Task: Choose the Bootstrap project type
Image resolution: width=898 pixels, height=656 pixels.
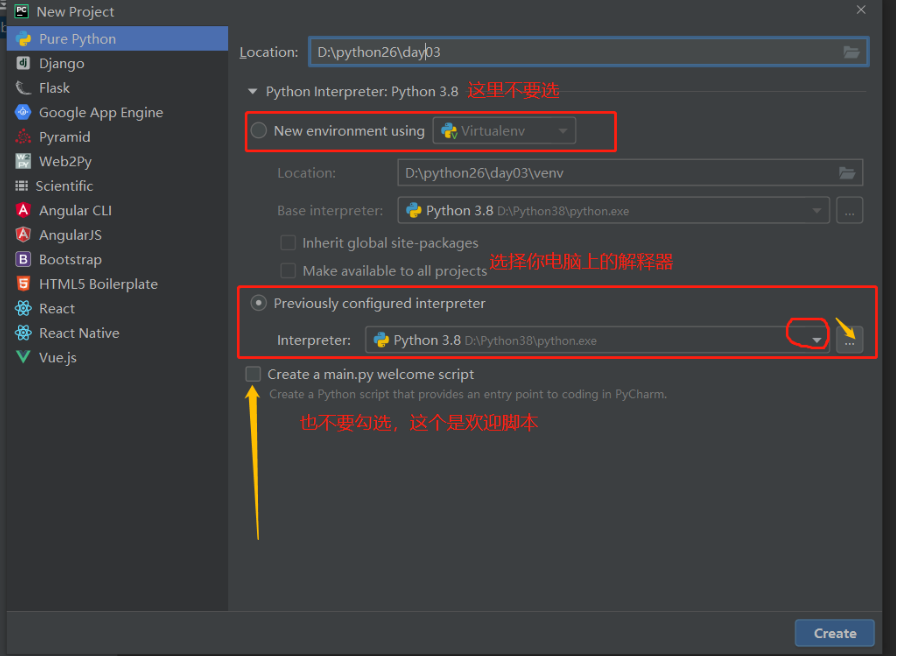Action: click(117, 260)
